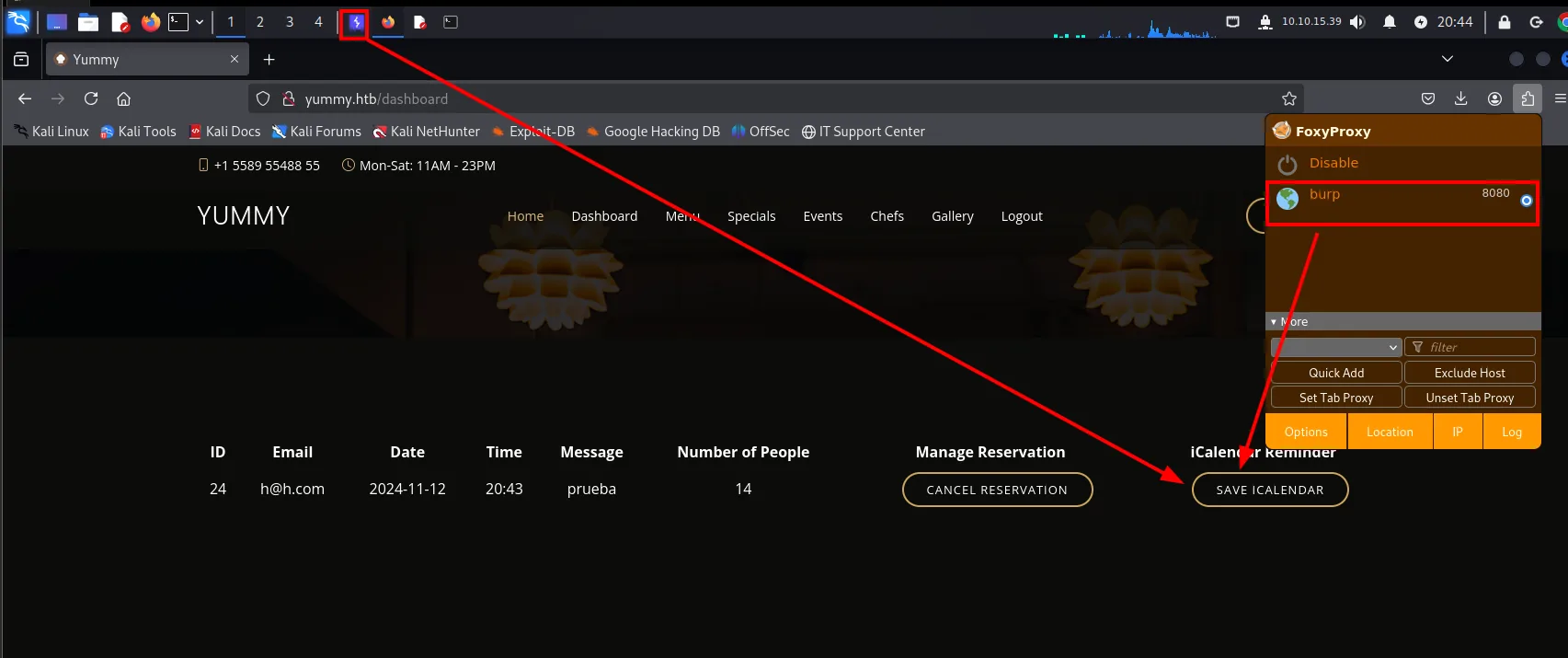The width and height of the screenshot is (1568, 658).
Task: Open the Firefox downloads panel
Action: point(1461,98)
